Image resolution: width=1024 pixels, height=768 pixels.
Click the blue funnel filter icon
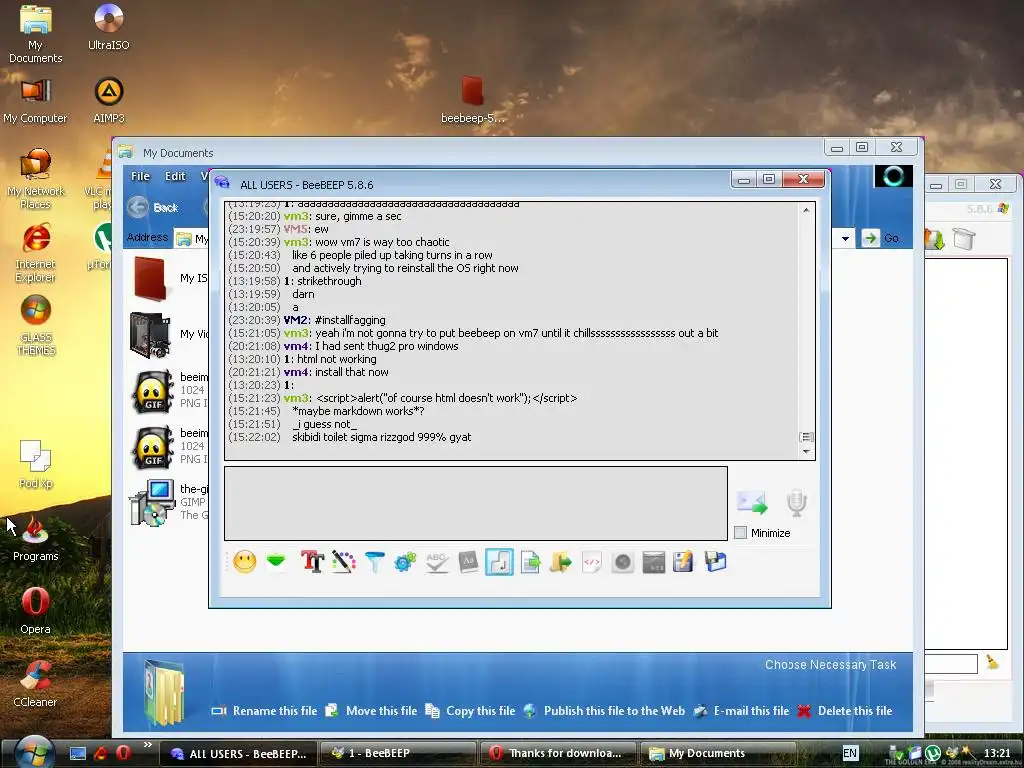click(x=375, y=562)
